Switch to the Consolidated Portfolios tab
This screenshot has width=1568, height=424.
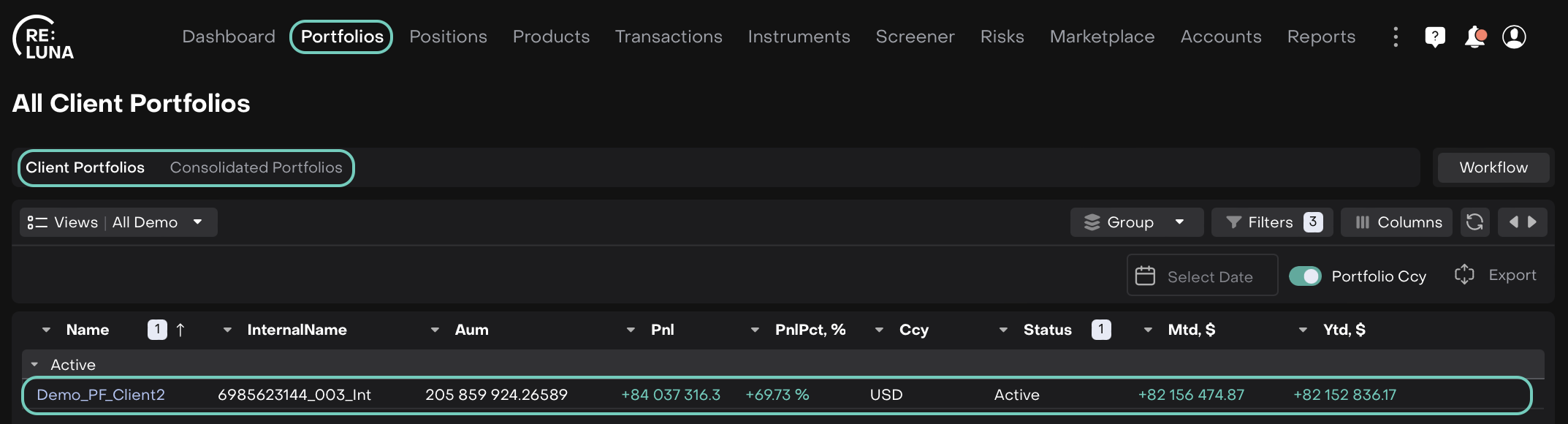coord(256,167)
